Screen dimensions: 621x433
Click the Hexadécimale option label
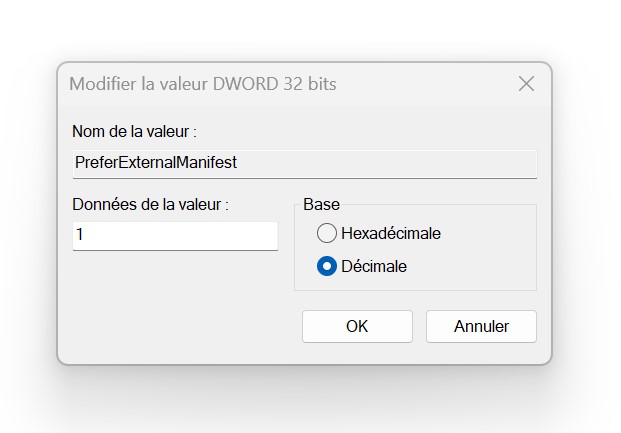tap(390, 233)
